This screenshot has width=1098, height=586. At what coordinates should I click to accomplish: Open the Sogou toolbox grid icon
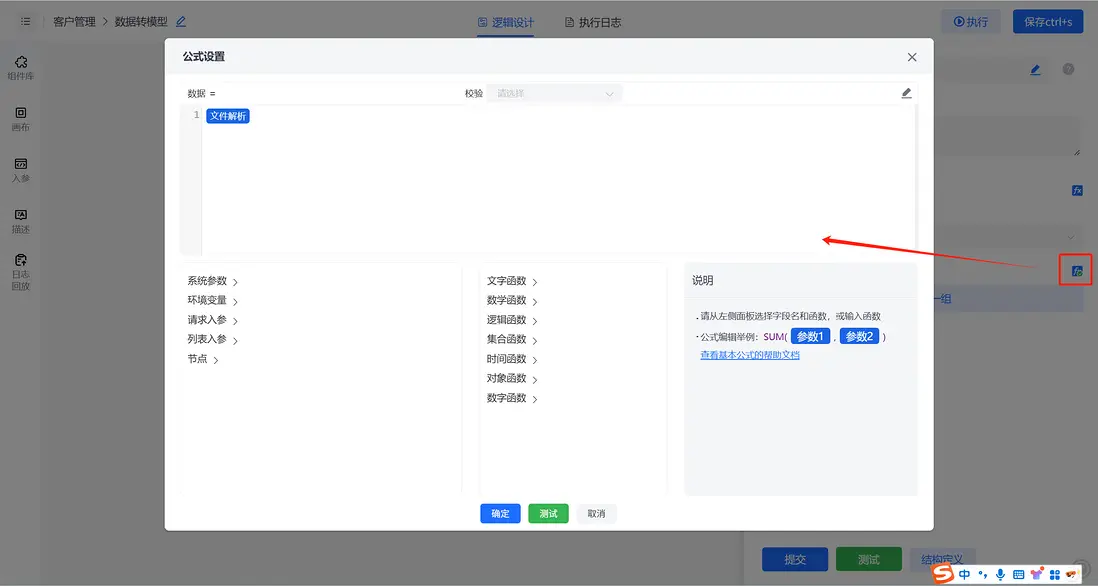1055,575
